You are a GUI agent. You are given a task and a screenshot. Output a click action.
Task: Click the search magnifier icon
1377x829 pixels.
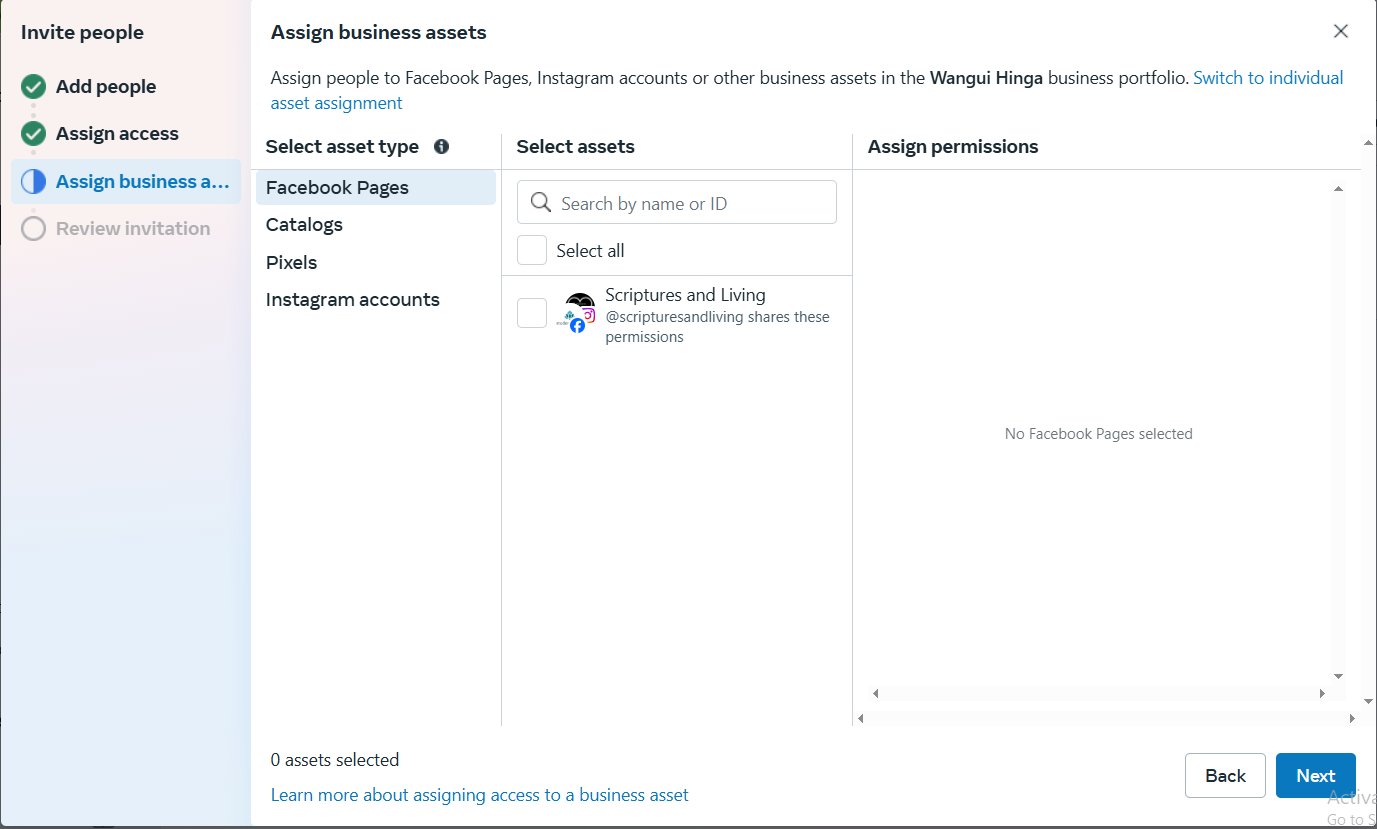pyautogui.click(x=541, y=203)
